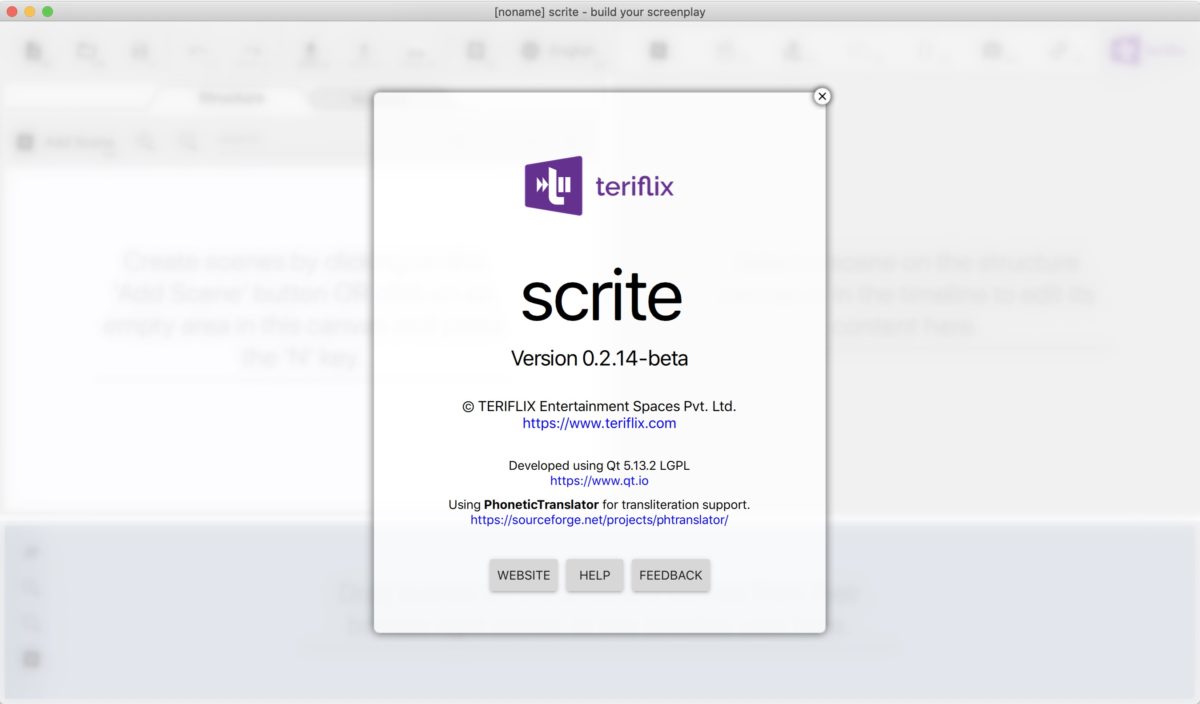
Task: Click the '© TERIFLIX Entertainment Spaces Pvt. Ltd.' line
Action: pyautogui.click(x=599, y=406)
